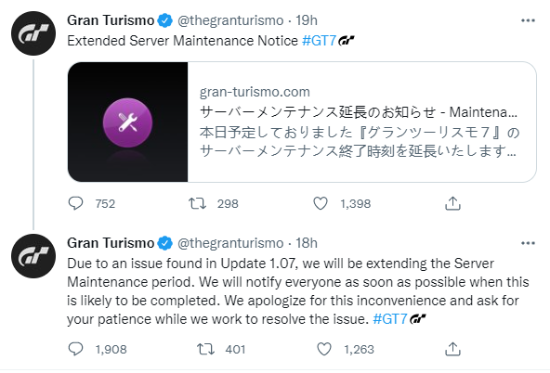Open @thegranturismo handle on the 19h tweet
This screenshot has width=550, height=373.
[x=230, y=21]
